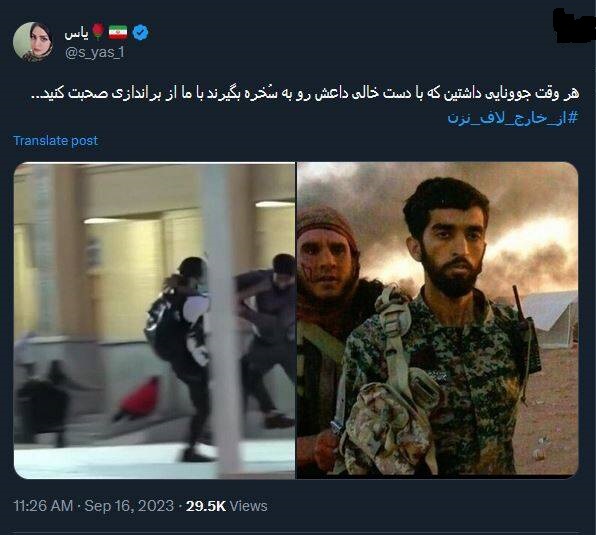Open the display name یاس
Screen dimensions: 596x535
76,33
